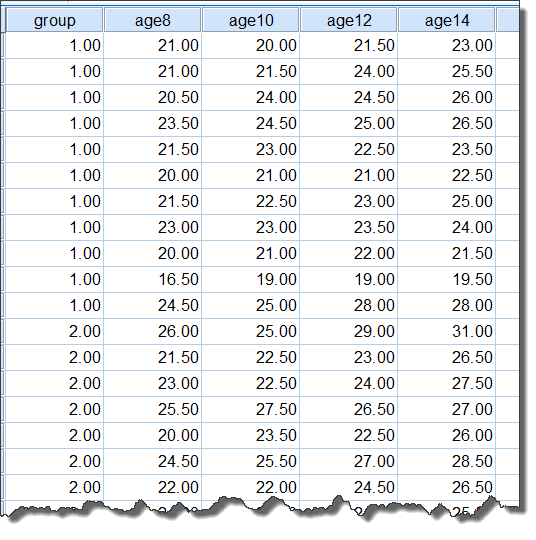Select the age8 cell showing 16.50
This screenshot has width=536, height=540.
click(153, 279)
